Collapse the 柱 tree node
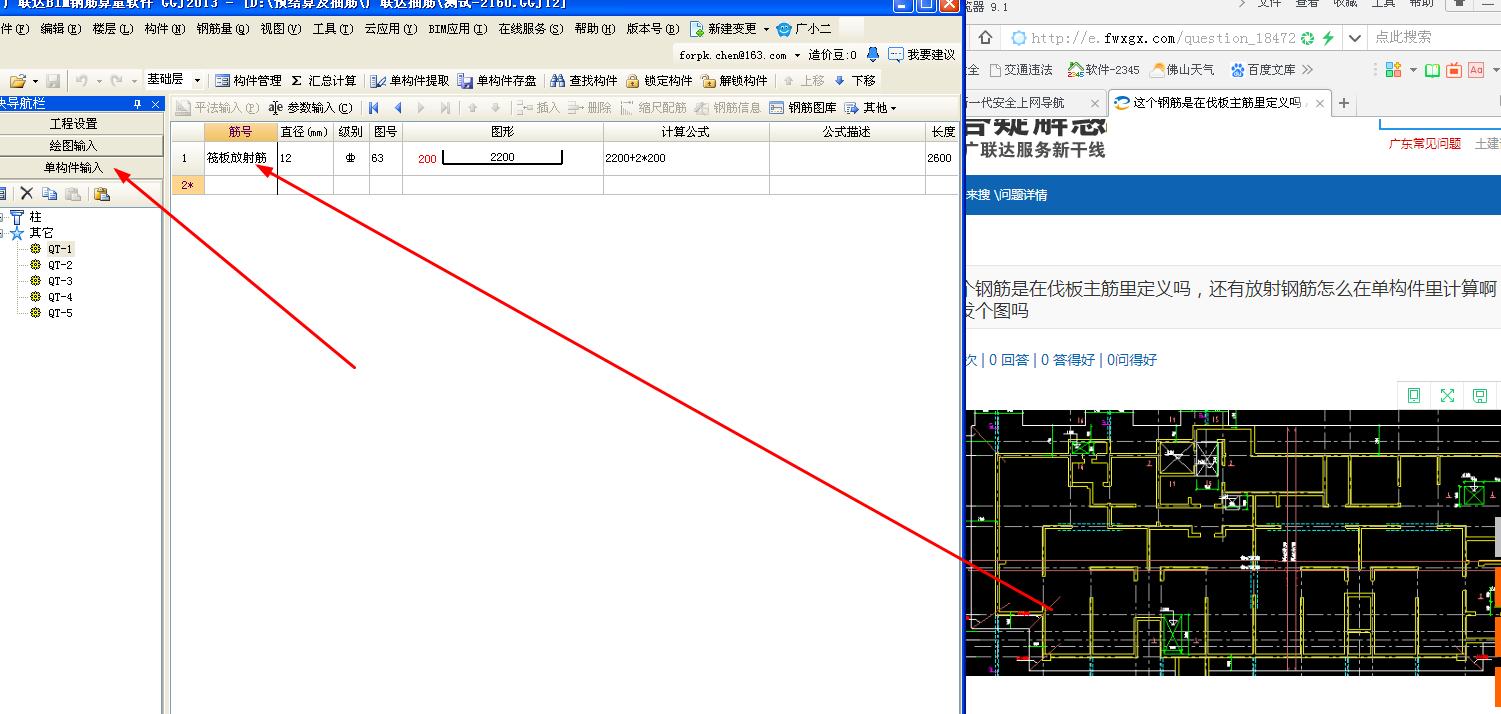This screenshot has width=1501, height=714. (3, 217)
